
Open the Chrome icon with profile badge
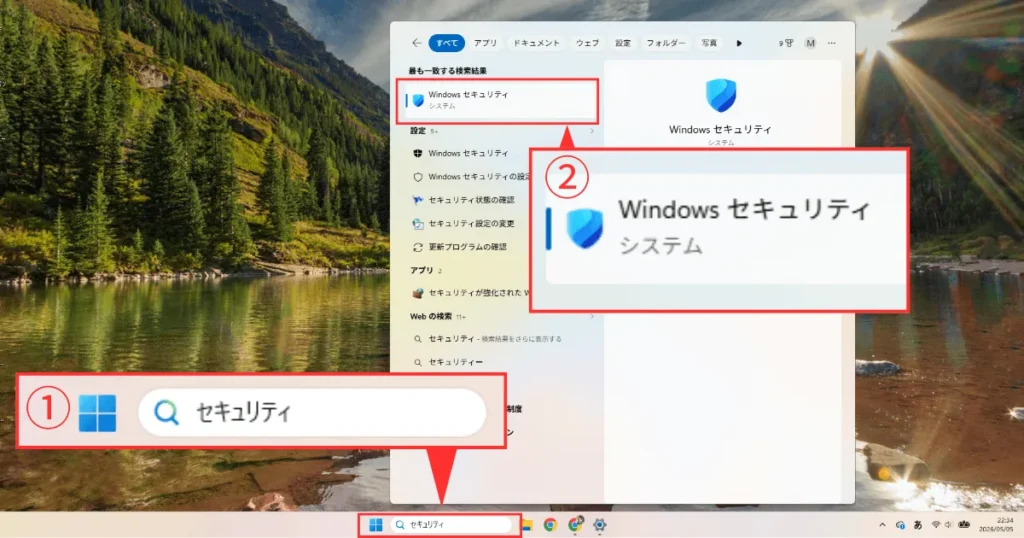(x=575, y=524)
